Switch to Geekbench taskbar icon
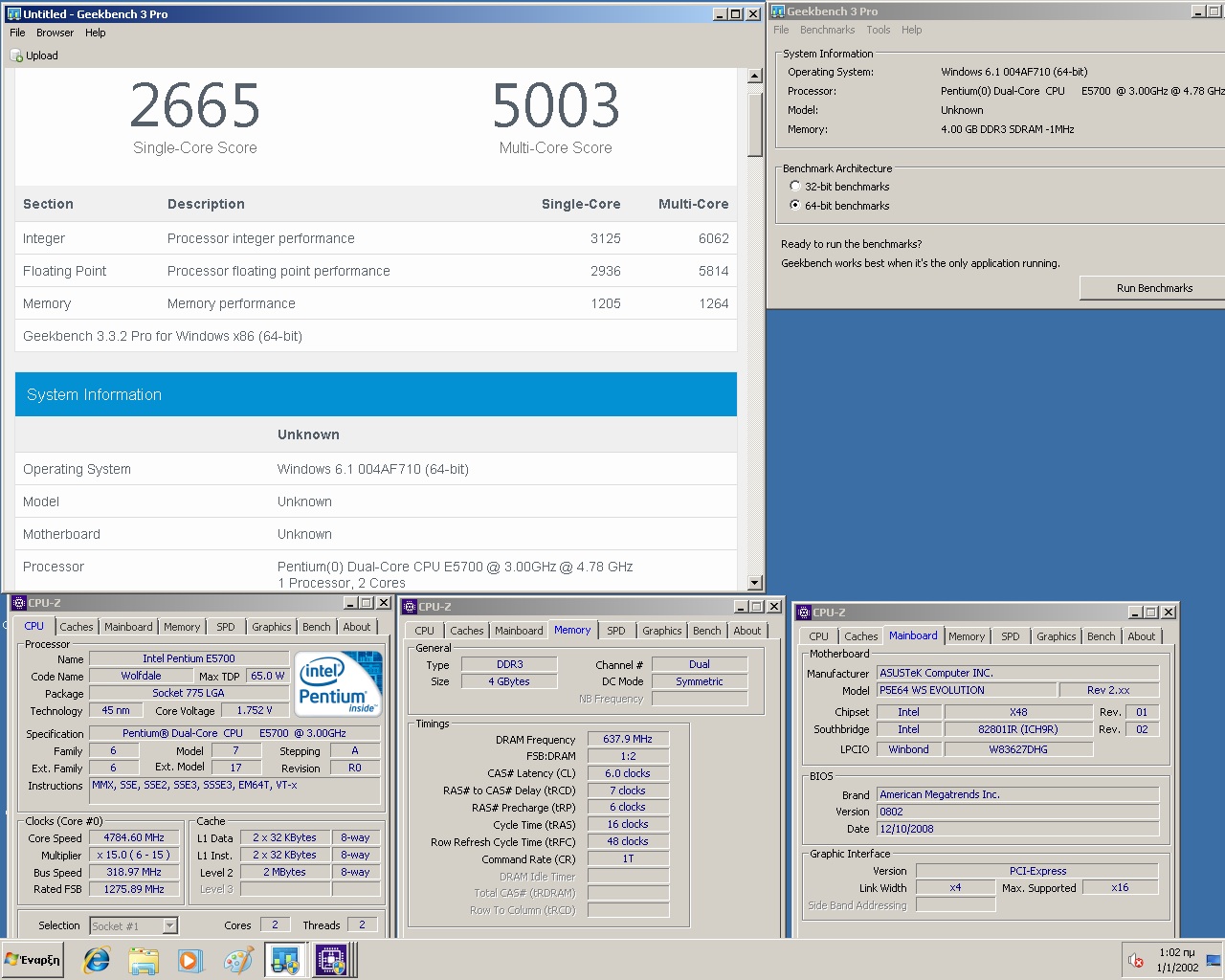The width and height of the screenshot is (1225, 980). click(x=284, y=960)
